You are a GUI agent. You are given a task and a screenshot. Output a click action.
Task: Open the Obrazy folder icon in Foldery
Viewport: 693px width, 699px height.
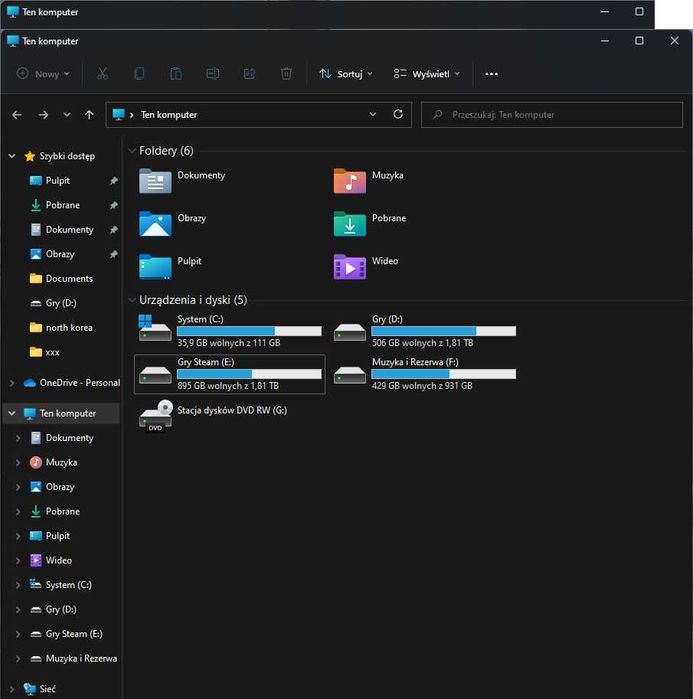click(155, 223)
